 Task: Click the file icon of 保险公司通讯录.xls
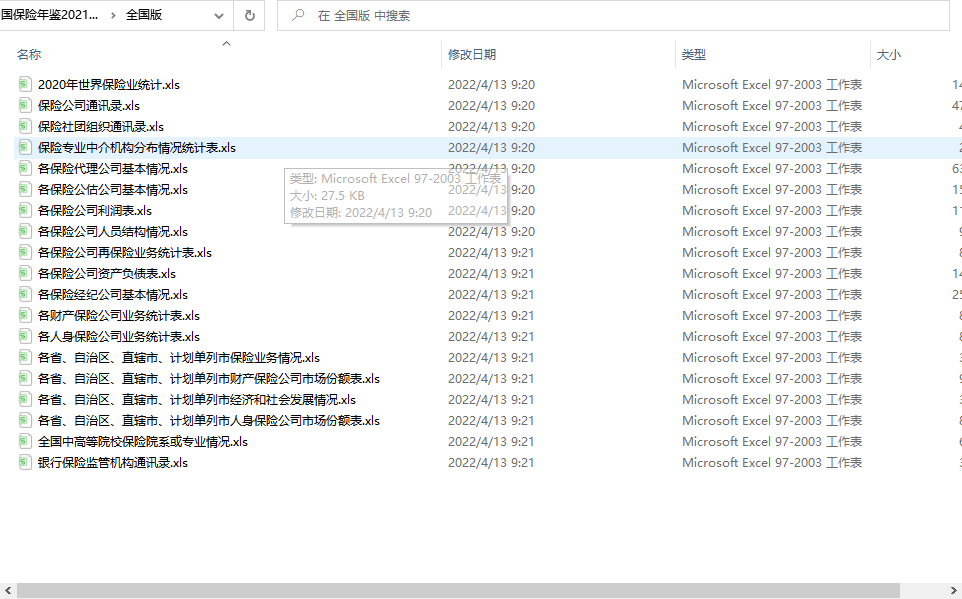pyautogui.click(x=25, y=105)
